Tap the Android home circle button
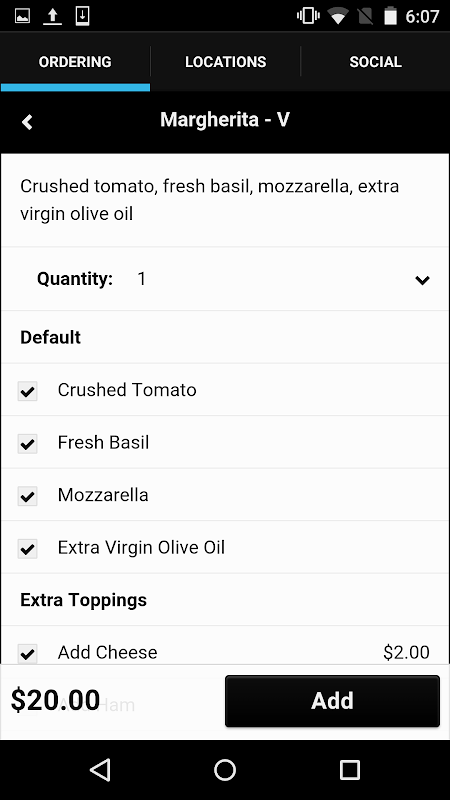This screenshot has height=800, width=450. pos(225,769)
